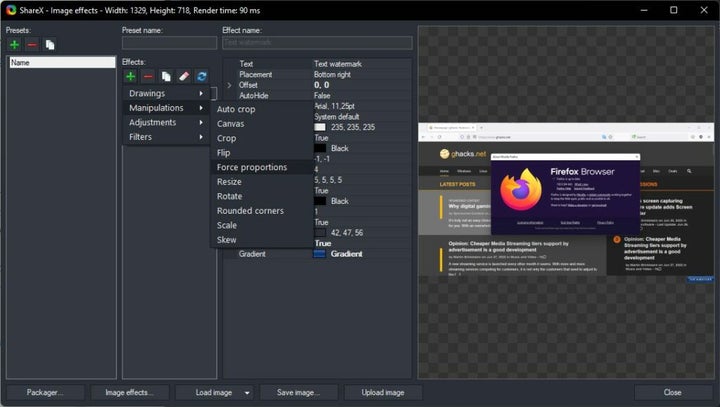720x407 pixels.
Task: Expand the Drawings submenu
Action: [x=166, y=93]
